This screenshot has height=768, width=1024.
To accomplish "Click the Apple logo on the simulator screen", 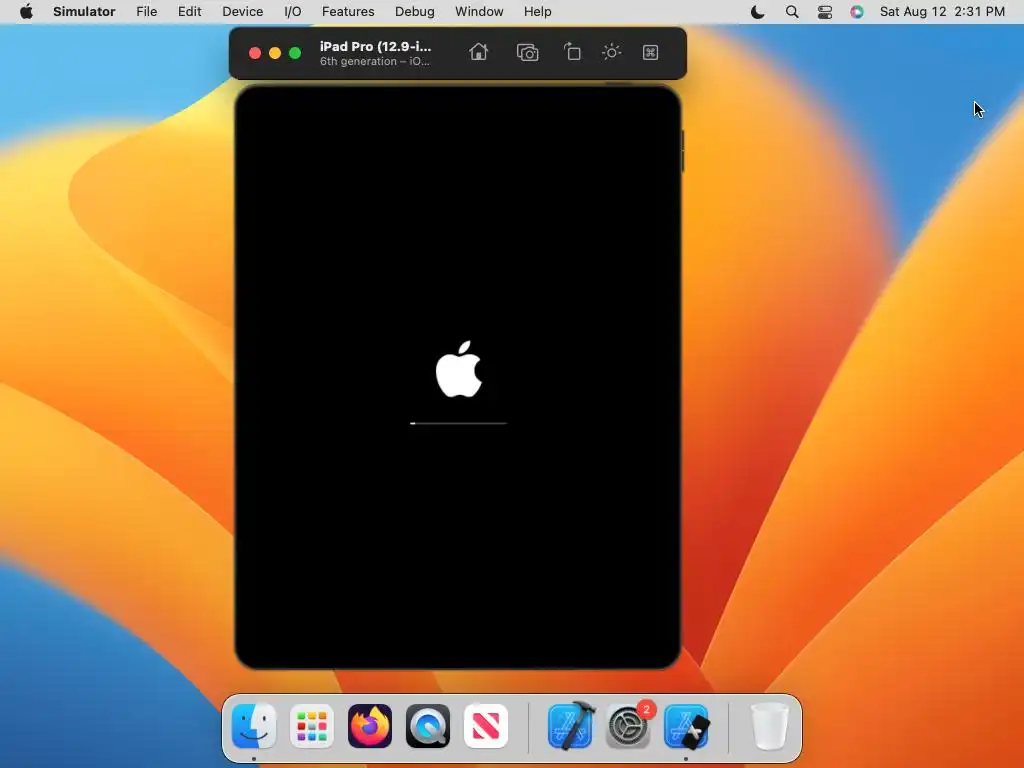I will point(458,369).
